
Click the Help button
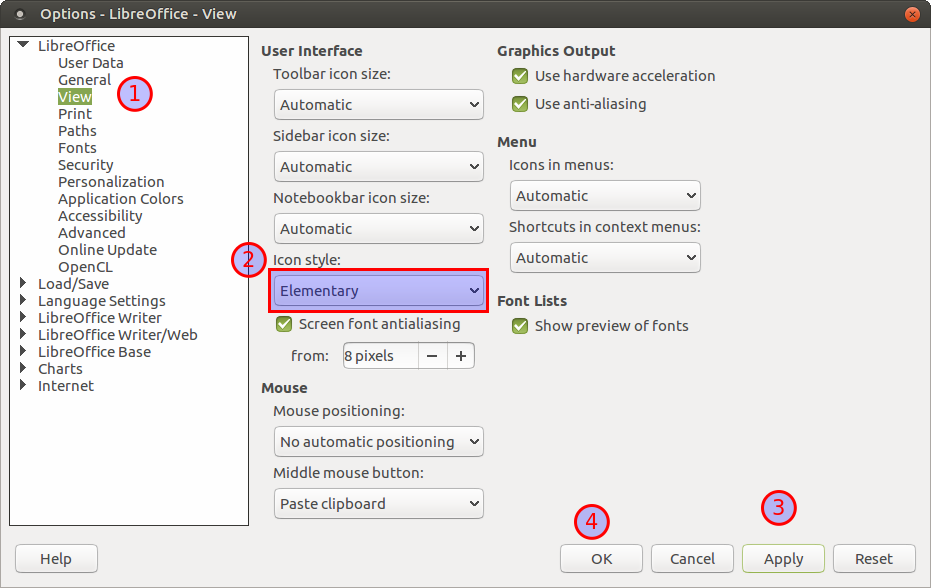point(56,559)
